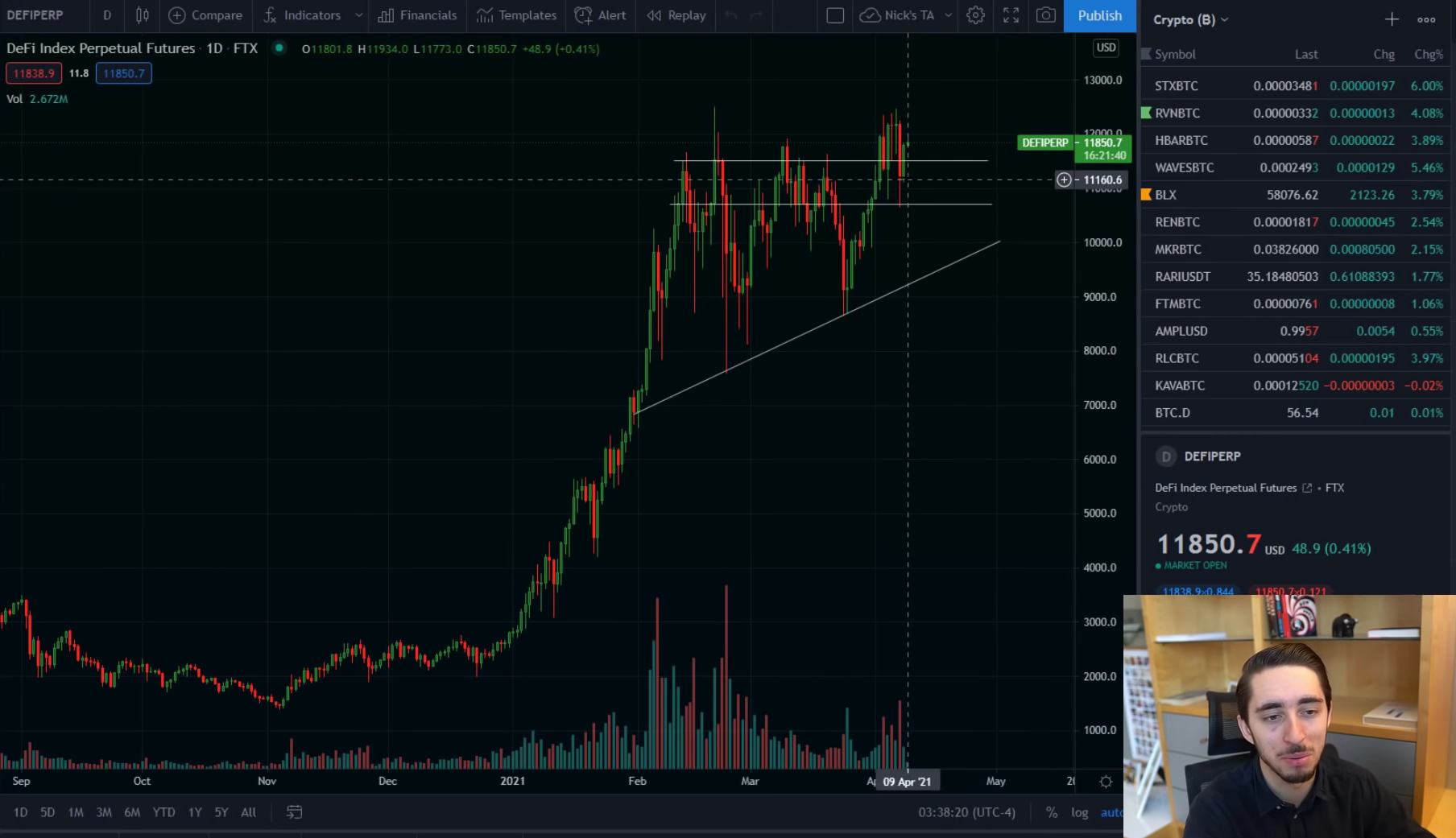The height and width of the screenshot is (838, 1456).
Task: Select the YTD date range
Action: [x=163, y=812]
